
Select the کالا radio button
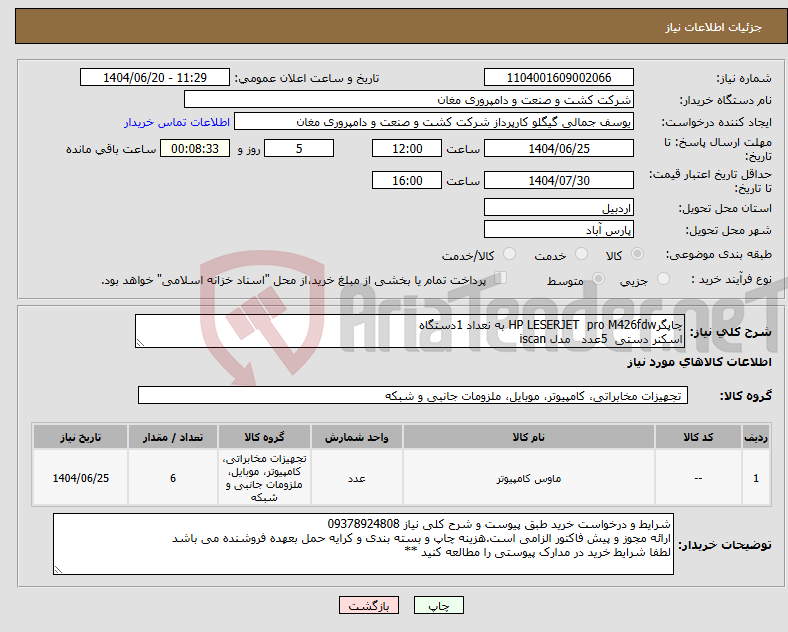[637, 254]
